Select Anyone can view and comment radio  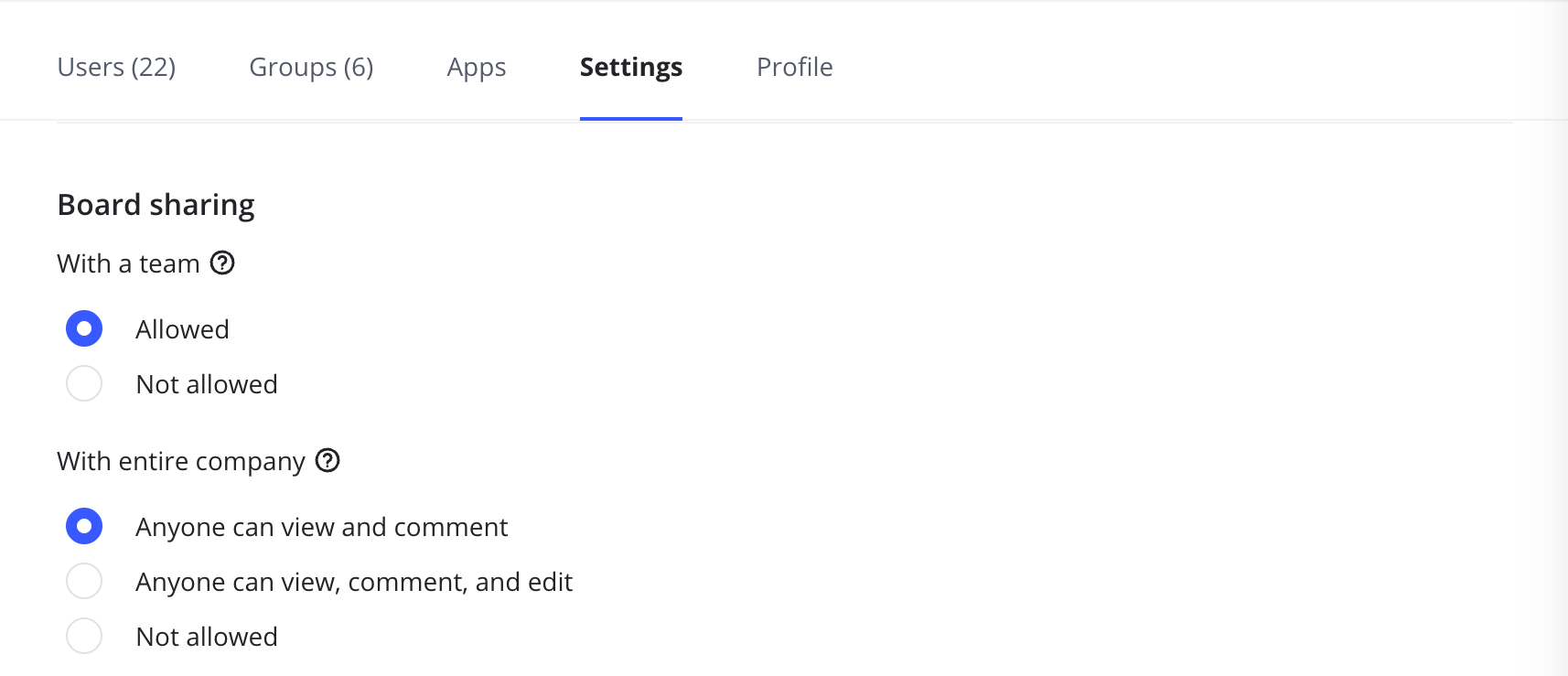(x=84, y=526)
